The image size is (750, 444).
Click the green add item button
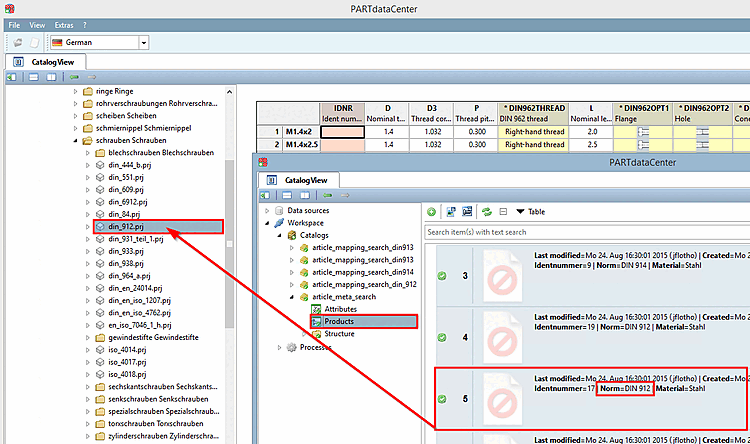coord(431,211)
